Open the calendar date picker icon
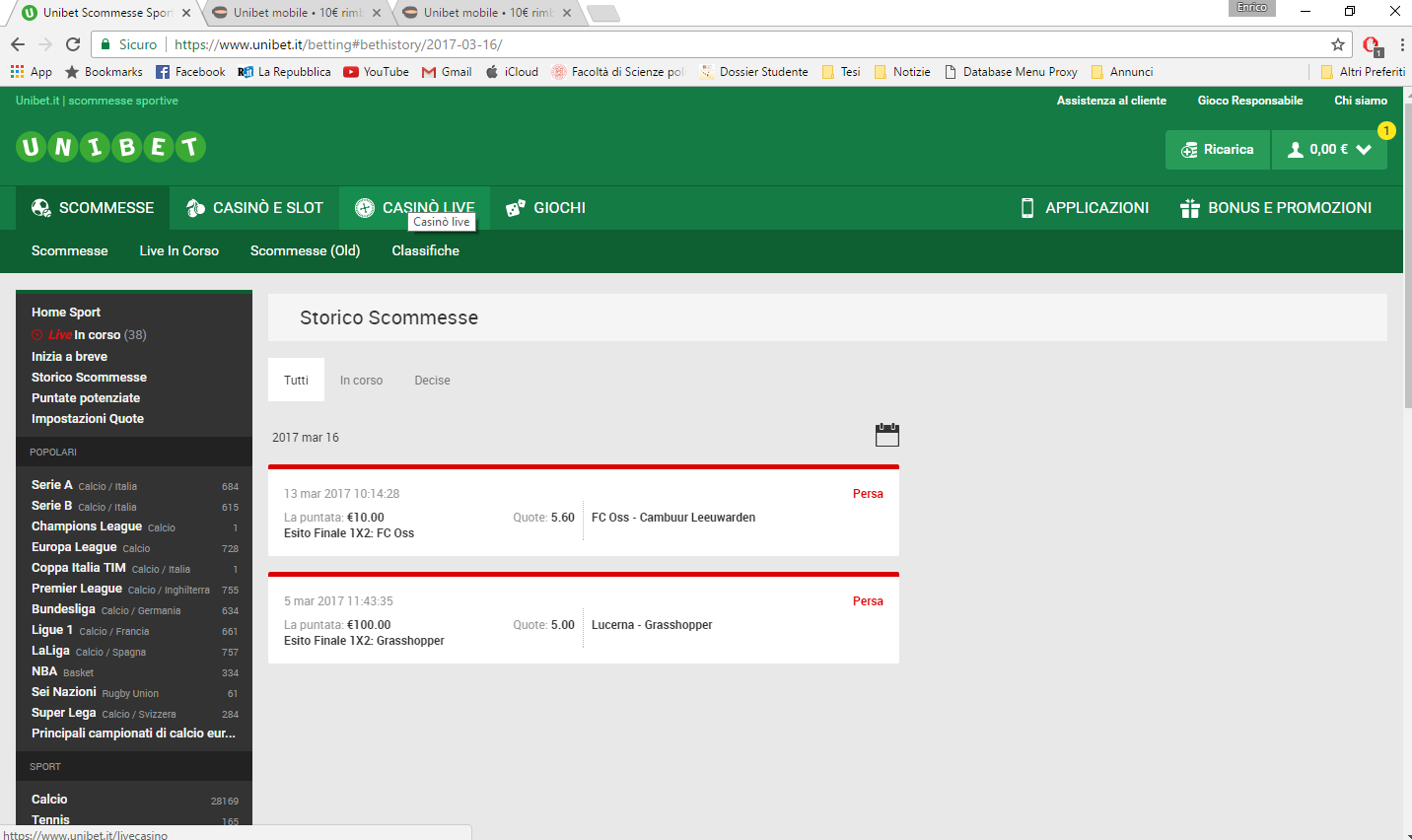 point(887,435)
